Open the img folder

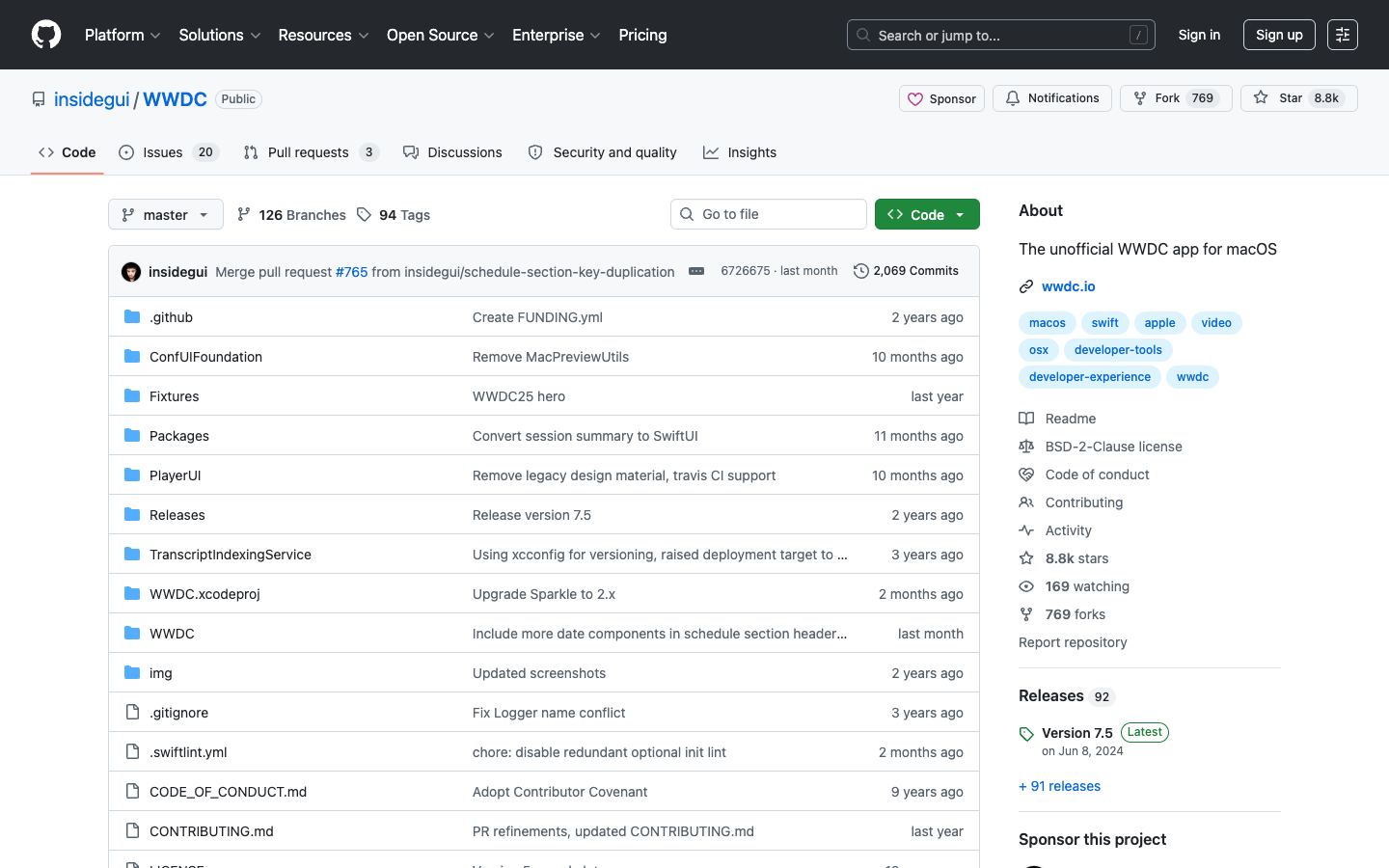point(161,673)
